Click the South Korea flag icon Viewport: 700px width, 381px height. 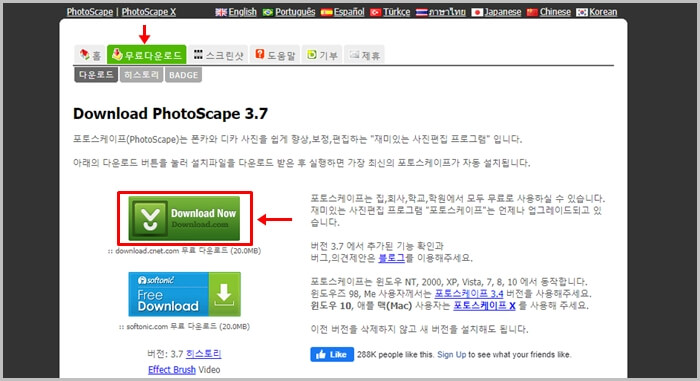coord(582,13)
